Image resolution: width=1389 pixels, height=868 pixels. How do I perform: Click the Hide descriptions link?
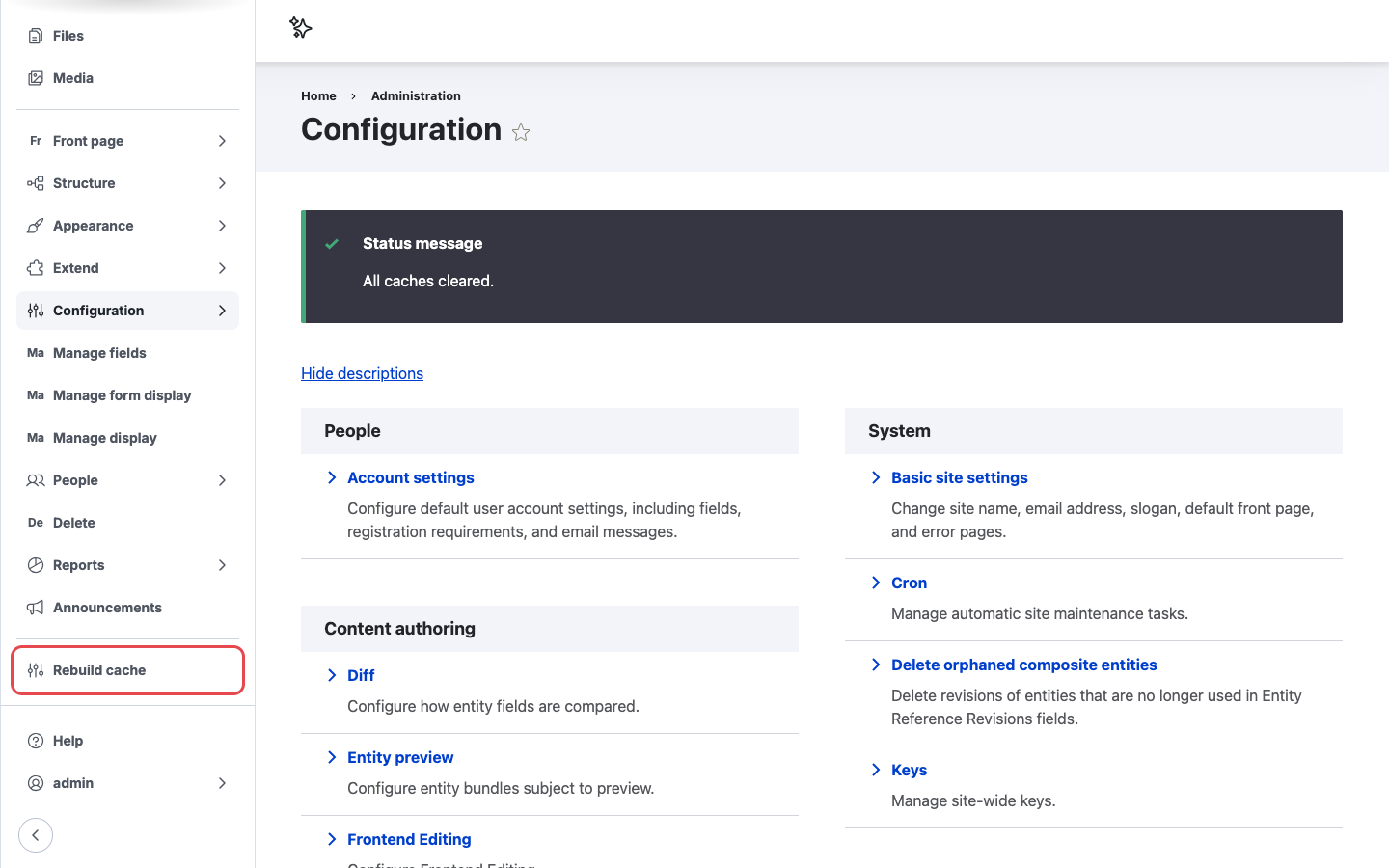point(362,373)
